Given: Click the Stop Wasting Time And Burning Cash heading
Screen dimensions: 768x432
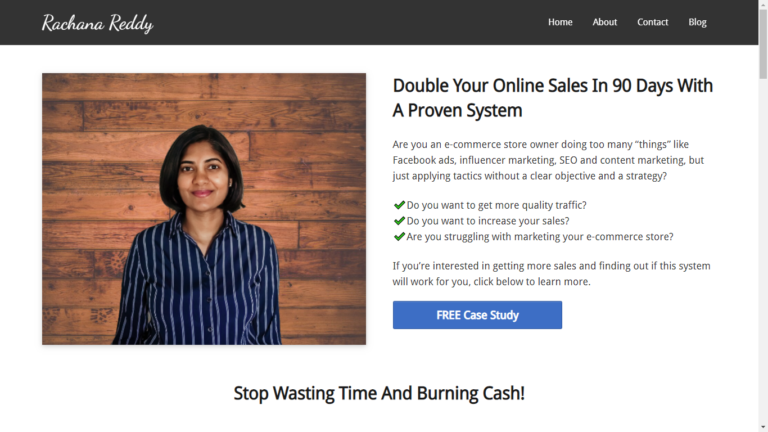Looking at the screenshot, I should [379, 393].
